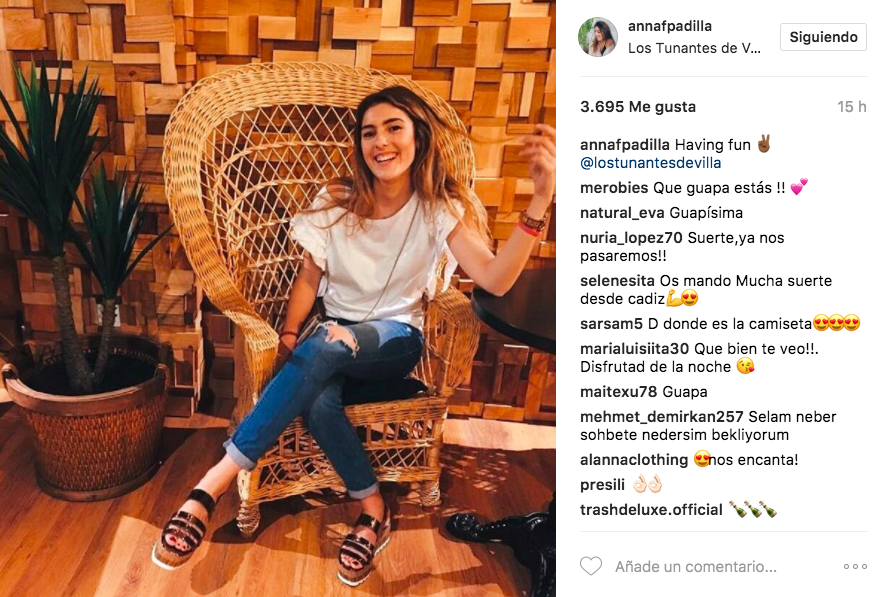Image resolution: width=891 pixels, height=597 pixels.
Task: Like the post with the heart icon
Action: tap(590, 566)
